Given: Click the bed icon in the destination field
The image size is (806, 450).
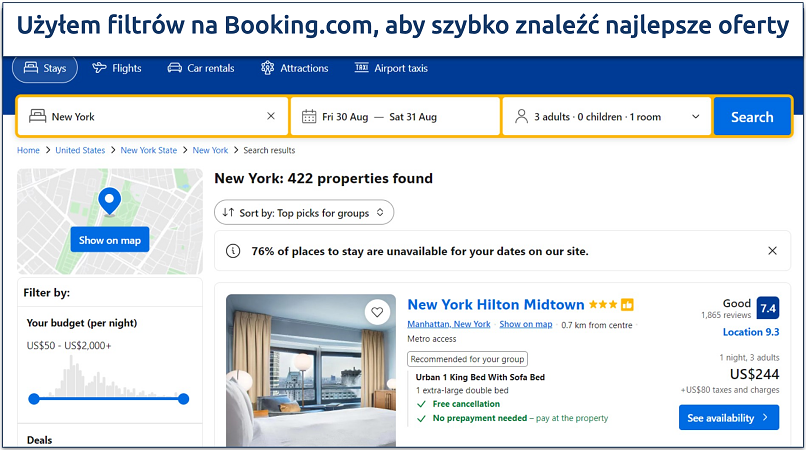Looking at the screenshot, I should [x=37, y=117].
